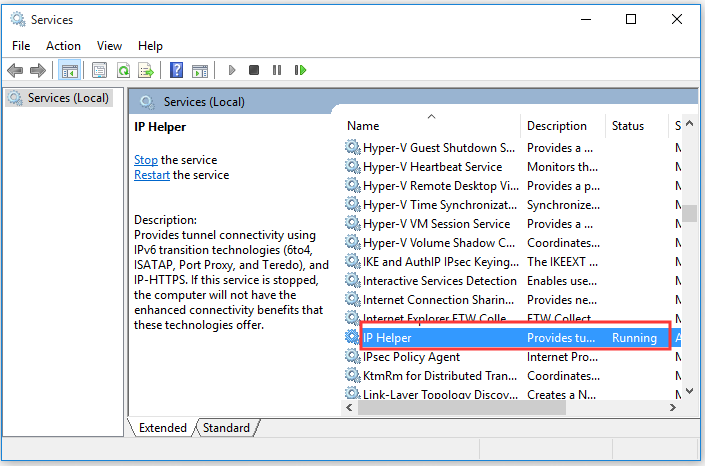
Task: Sort by the Status column header
Action: pos(637,125)
